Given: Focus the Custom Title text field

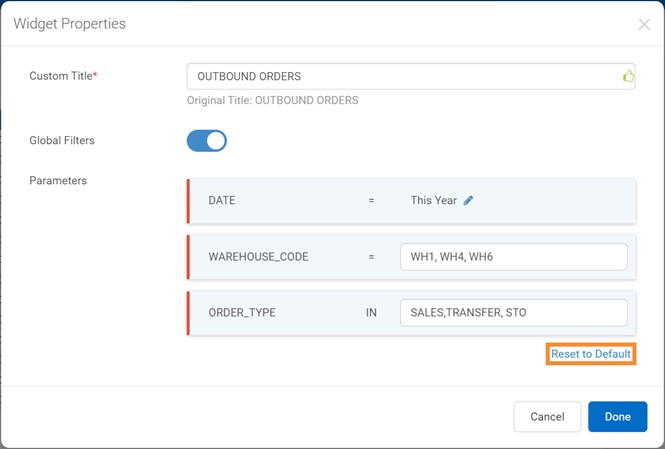Looking at the screenshot, I should click(x=400, y=76).
